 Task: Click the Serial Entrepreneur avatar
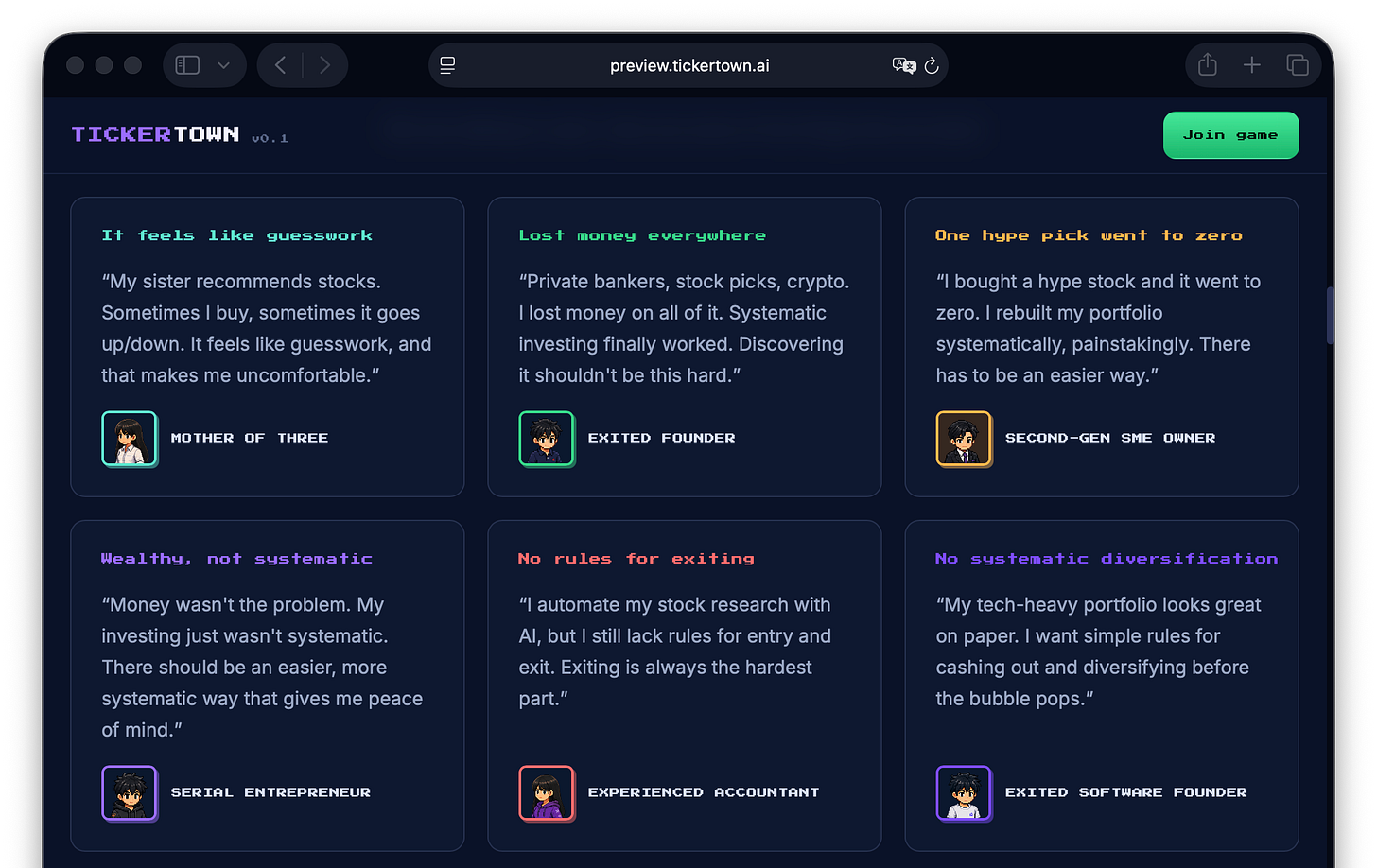130,793
